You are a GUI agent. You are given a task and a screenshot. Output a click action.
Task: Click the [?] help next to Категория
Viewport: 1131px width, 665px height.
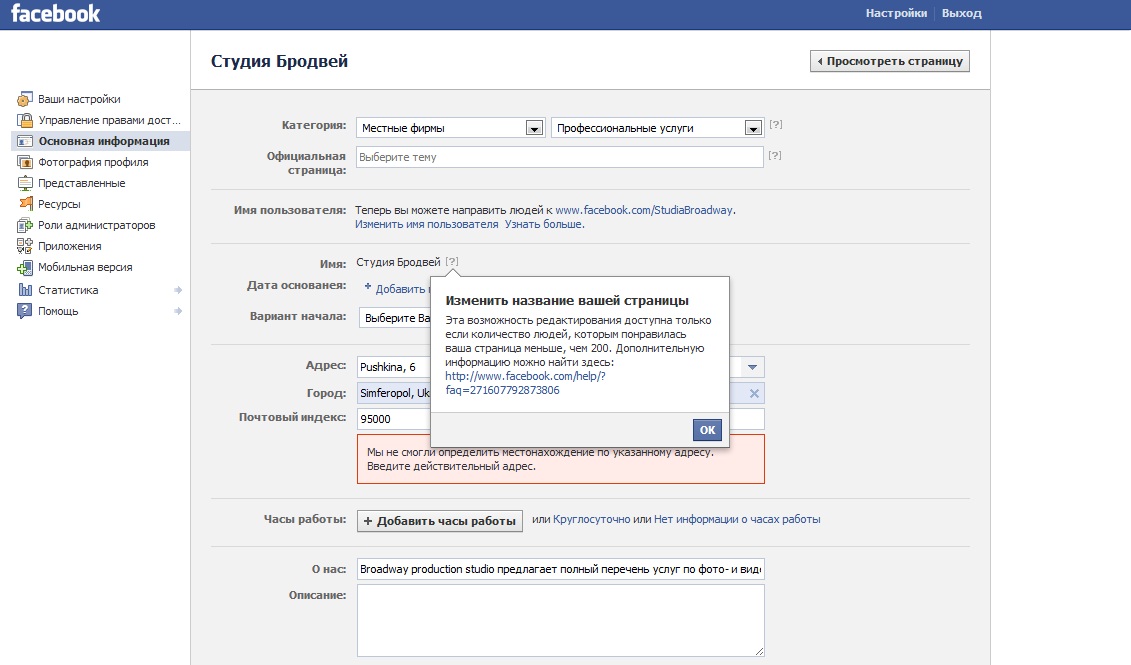coord(775,124)
